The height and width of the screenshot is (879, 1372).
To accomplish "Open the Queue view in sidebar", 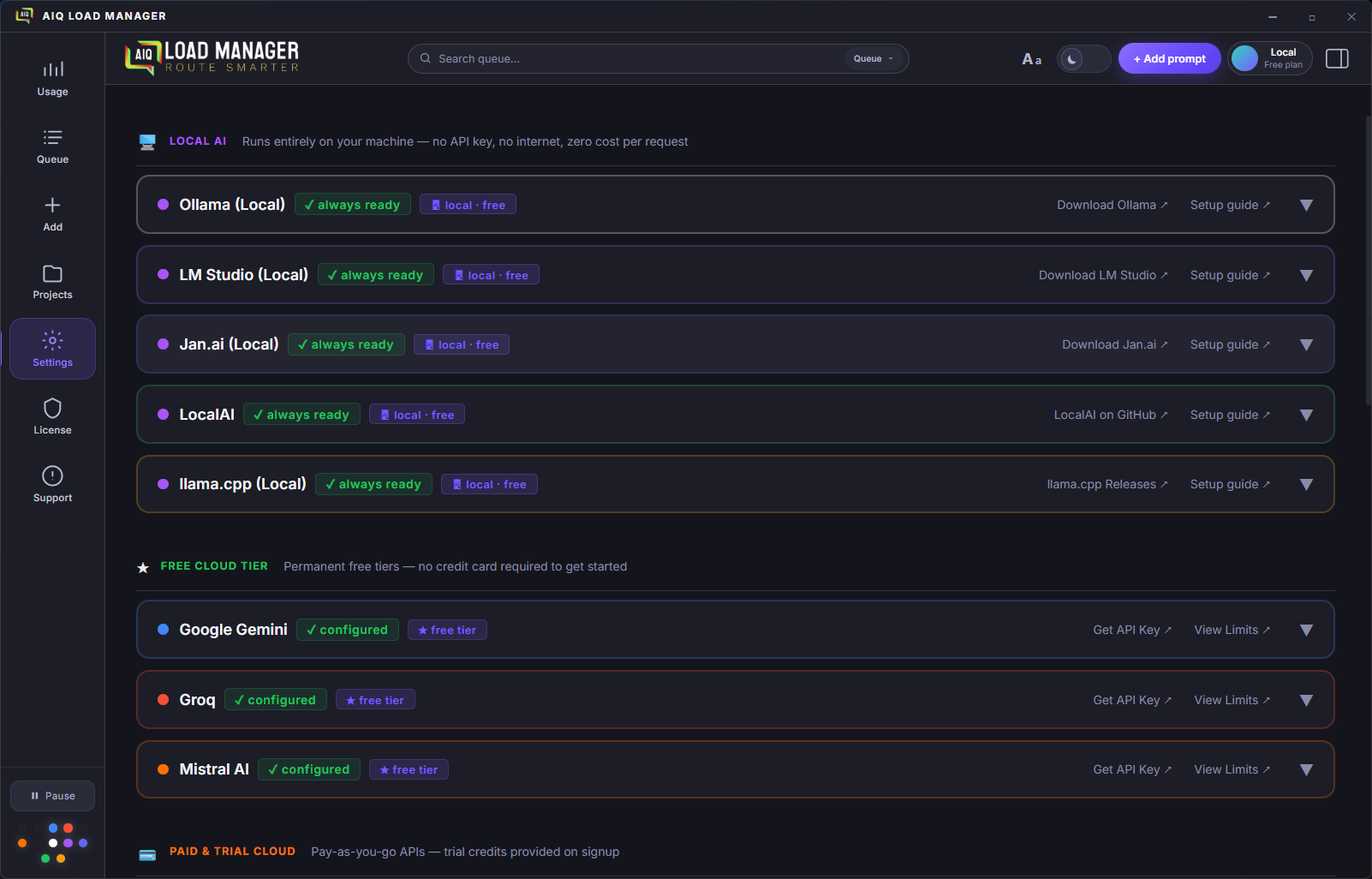I will click(x=52, y=146).
